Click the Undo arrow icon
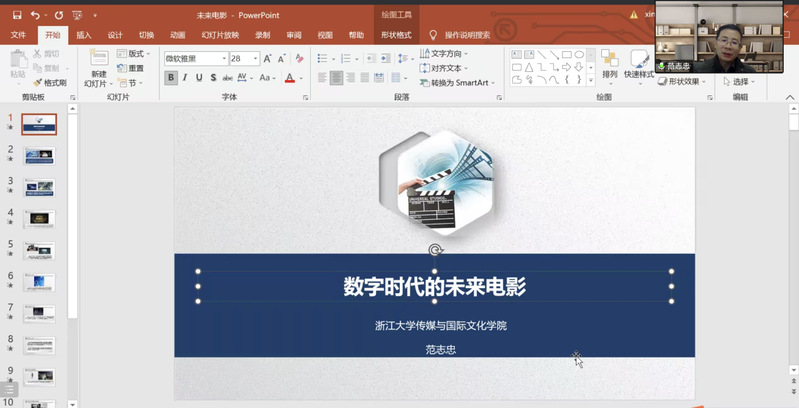This screenshot has width=799, height=408. tap(35, 15)
